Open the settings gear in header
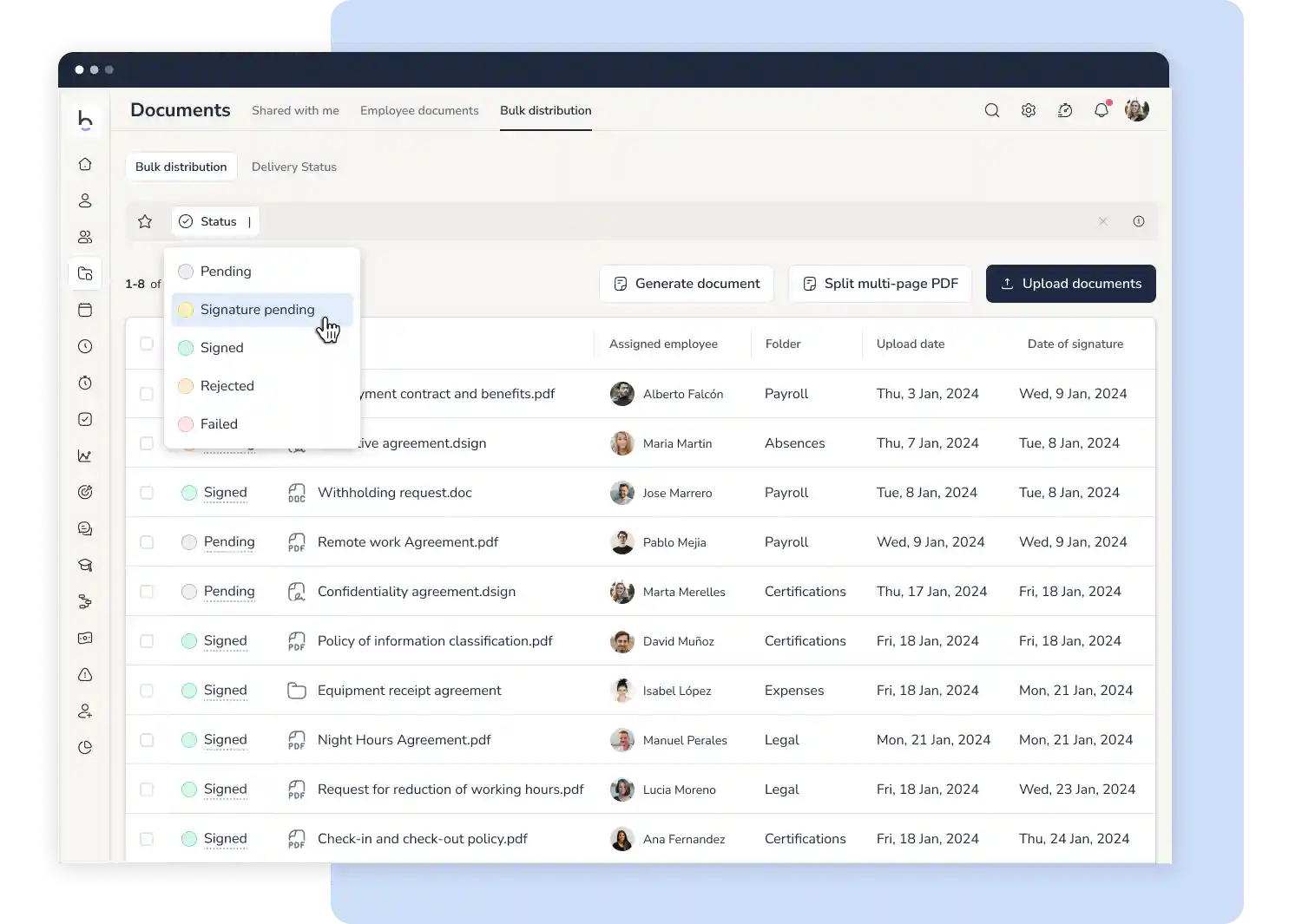1302x924 pixels. point(1029,110)
